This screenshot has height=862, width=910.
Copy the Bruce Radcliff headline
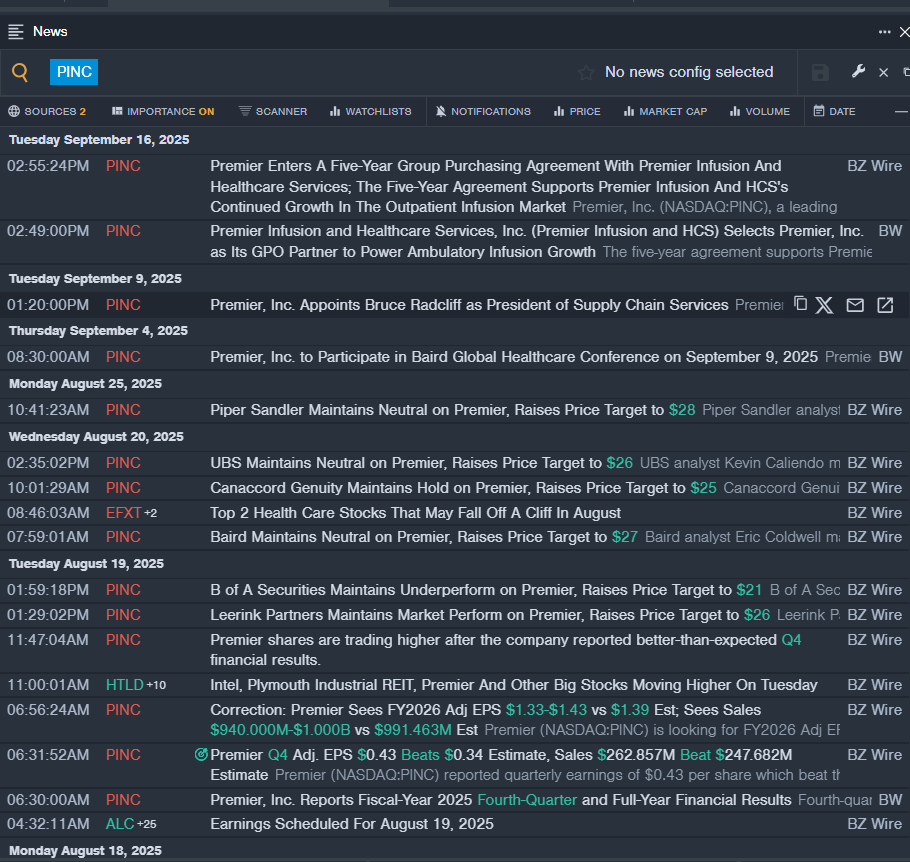click(800, 304)
